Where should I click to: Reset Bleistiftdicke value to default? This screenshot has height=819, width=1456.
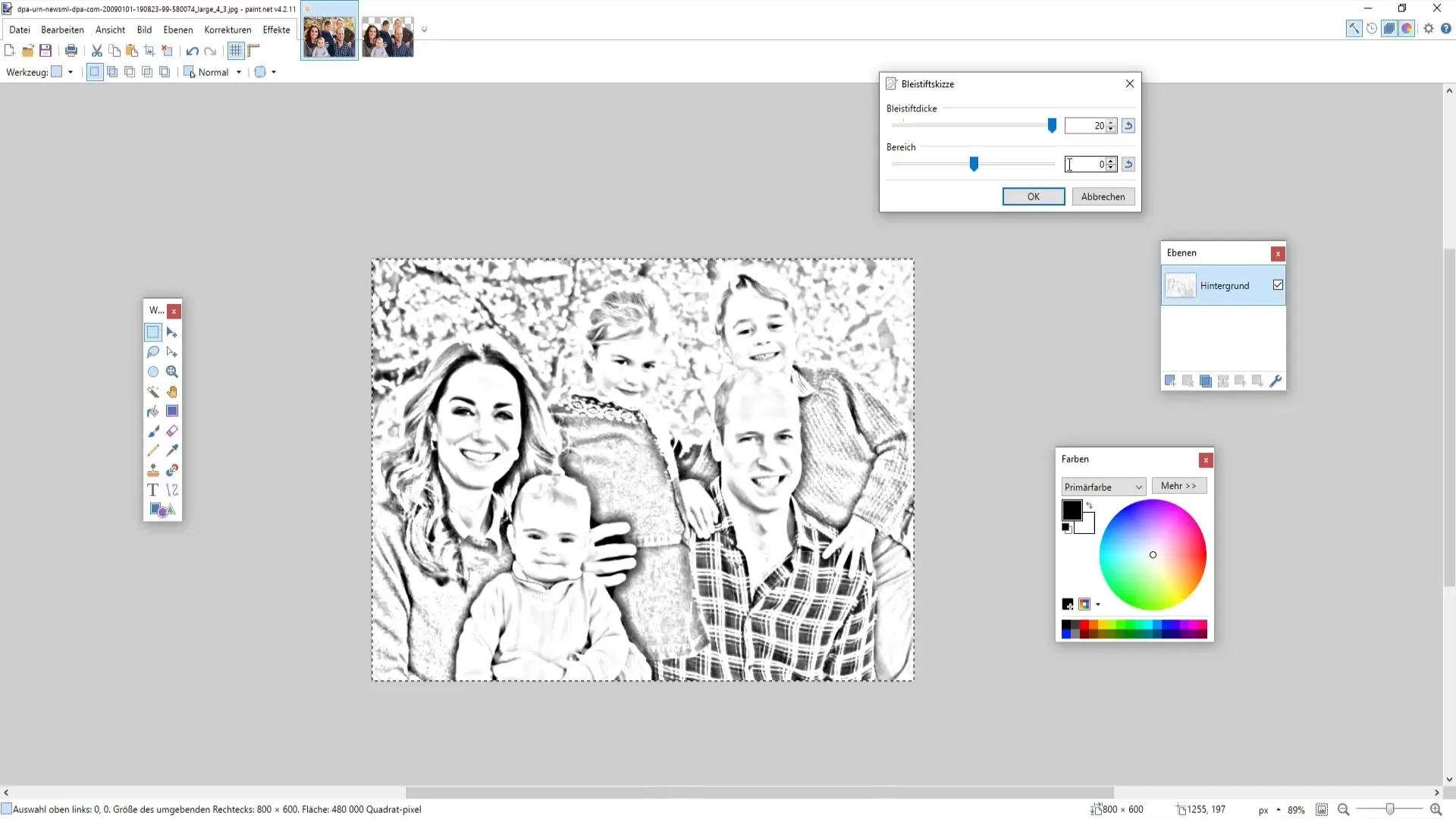click(1128, 126)
